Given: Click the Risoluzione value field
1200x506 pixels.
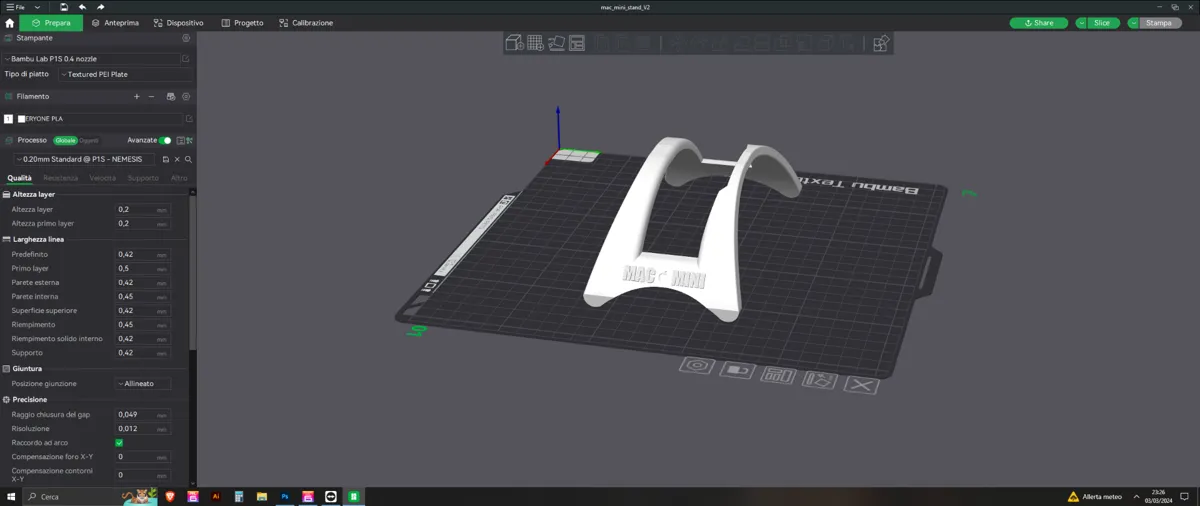Looking at the screenshot, I should click(x=142, y=429).
